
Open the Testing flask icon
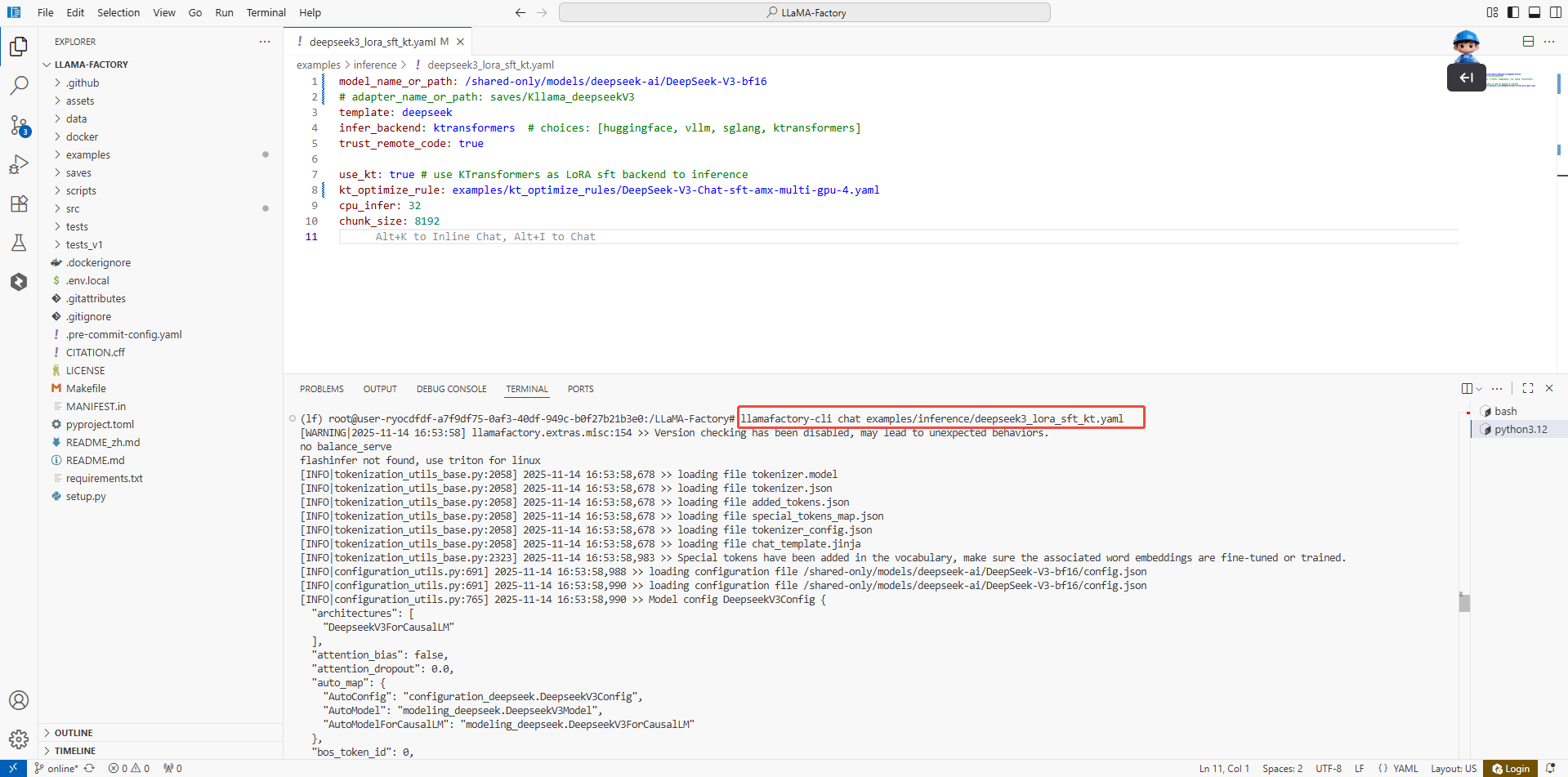(19, 243)
